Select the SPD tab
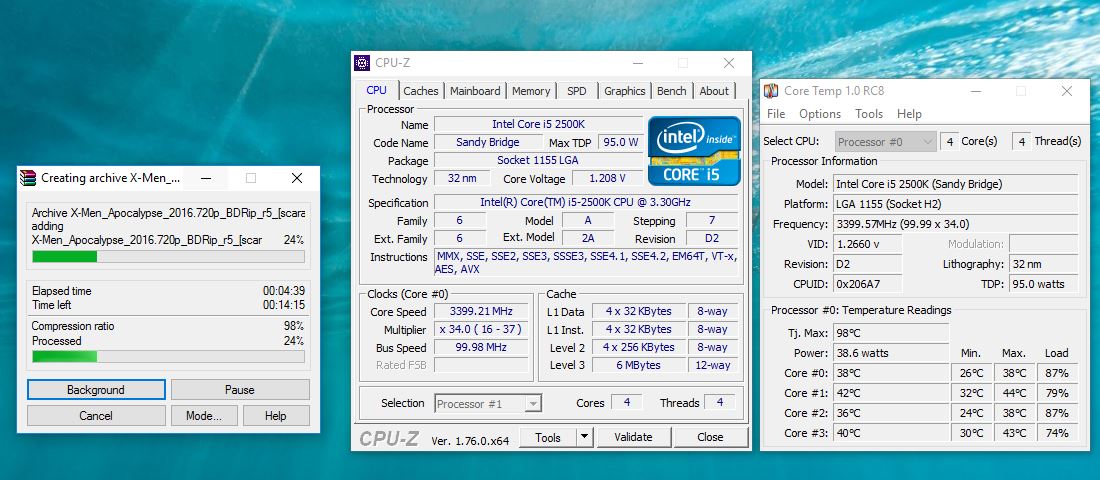Screen dimensions: 1100x480 pyautogui.click(x=577, y=91)
